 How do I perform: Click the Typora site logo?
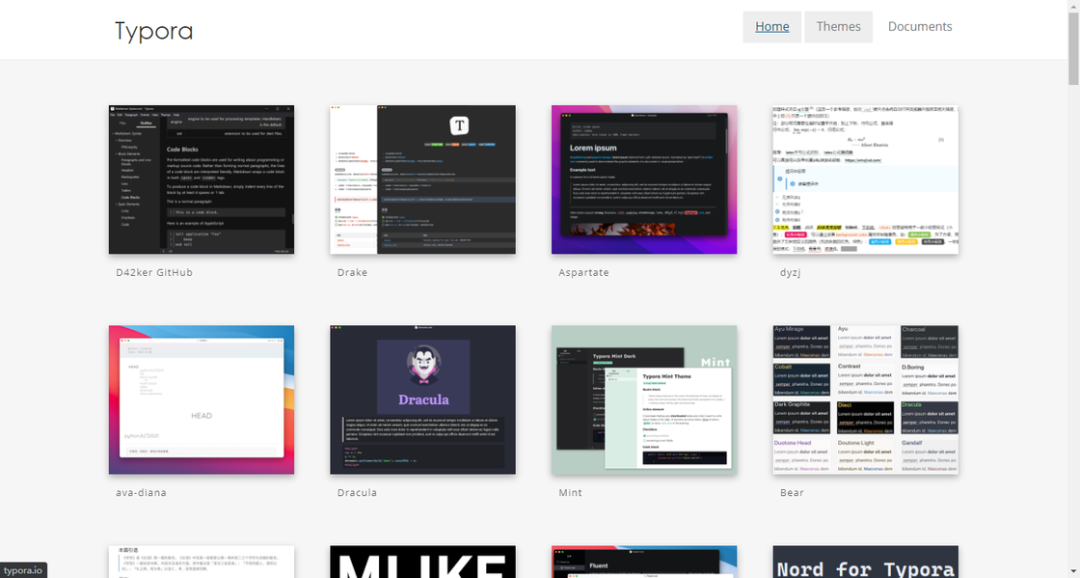[154, 31]
